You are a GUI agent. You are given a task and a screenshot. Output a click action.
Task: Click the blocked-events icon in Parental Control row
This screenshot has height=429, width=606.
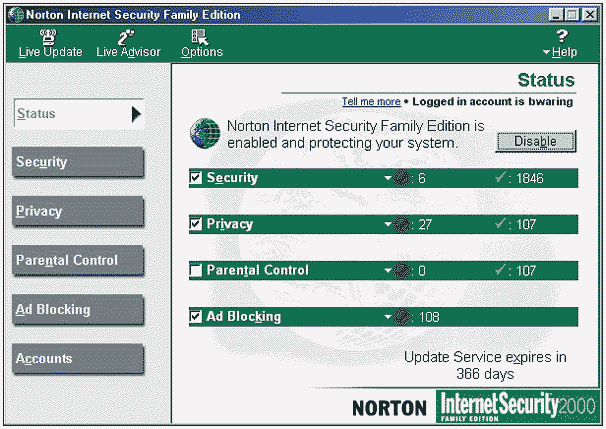click(x=402, y=271)
